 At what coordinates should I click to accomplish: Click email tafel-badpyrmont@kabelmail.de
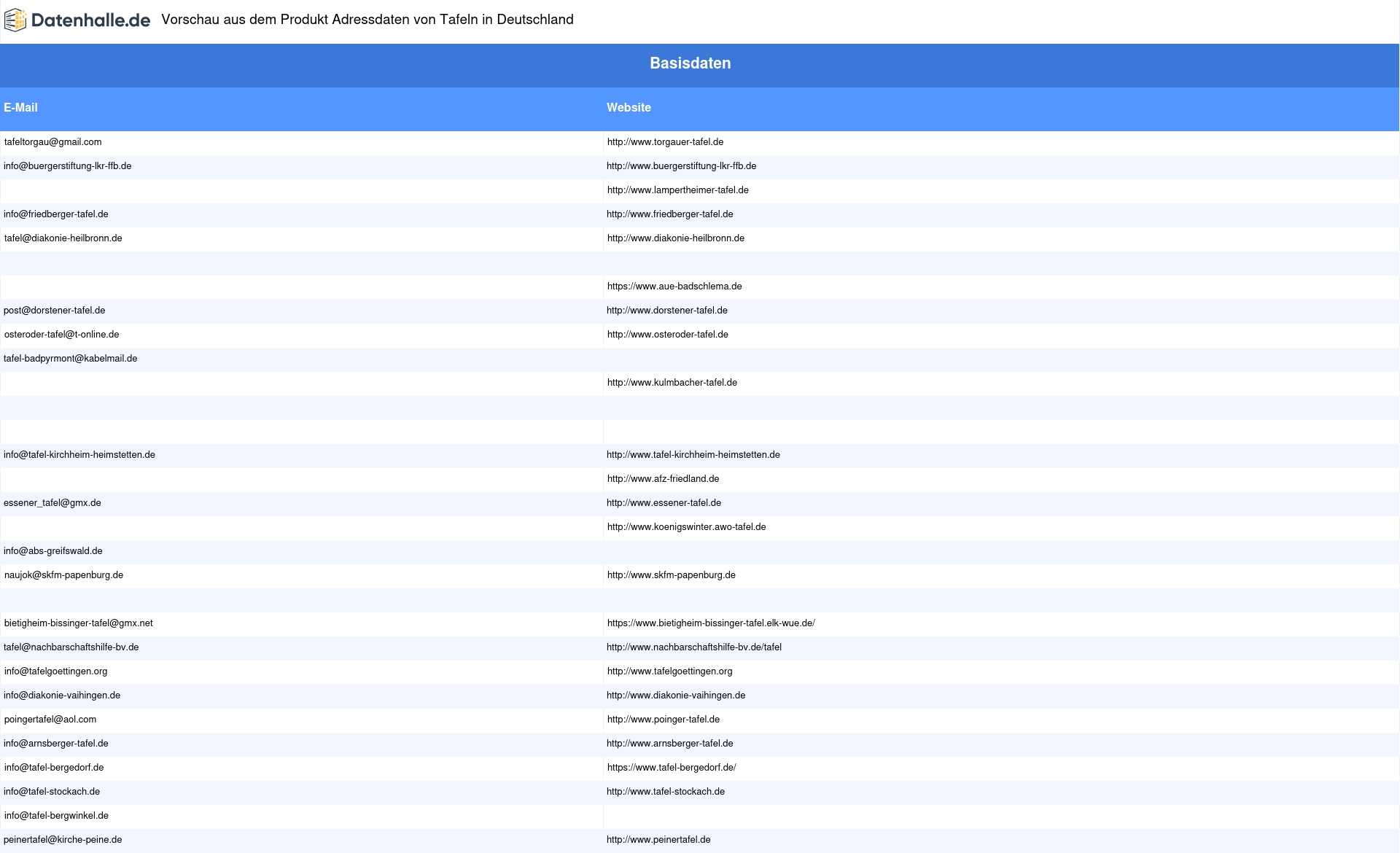pos(70,359)
